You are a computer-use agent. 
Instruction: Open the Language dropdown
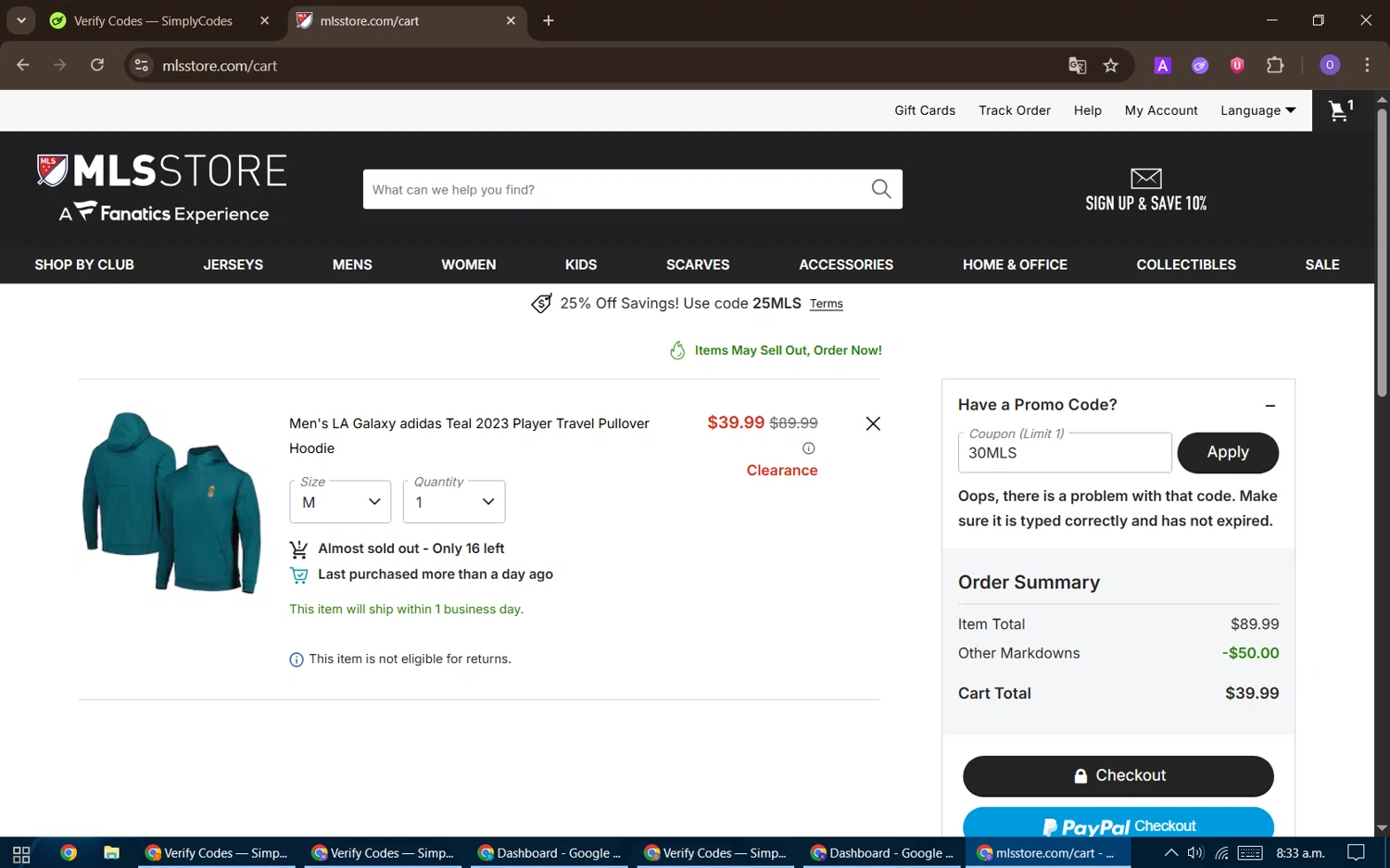(x=1257, y=110)
